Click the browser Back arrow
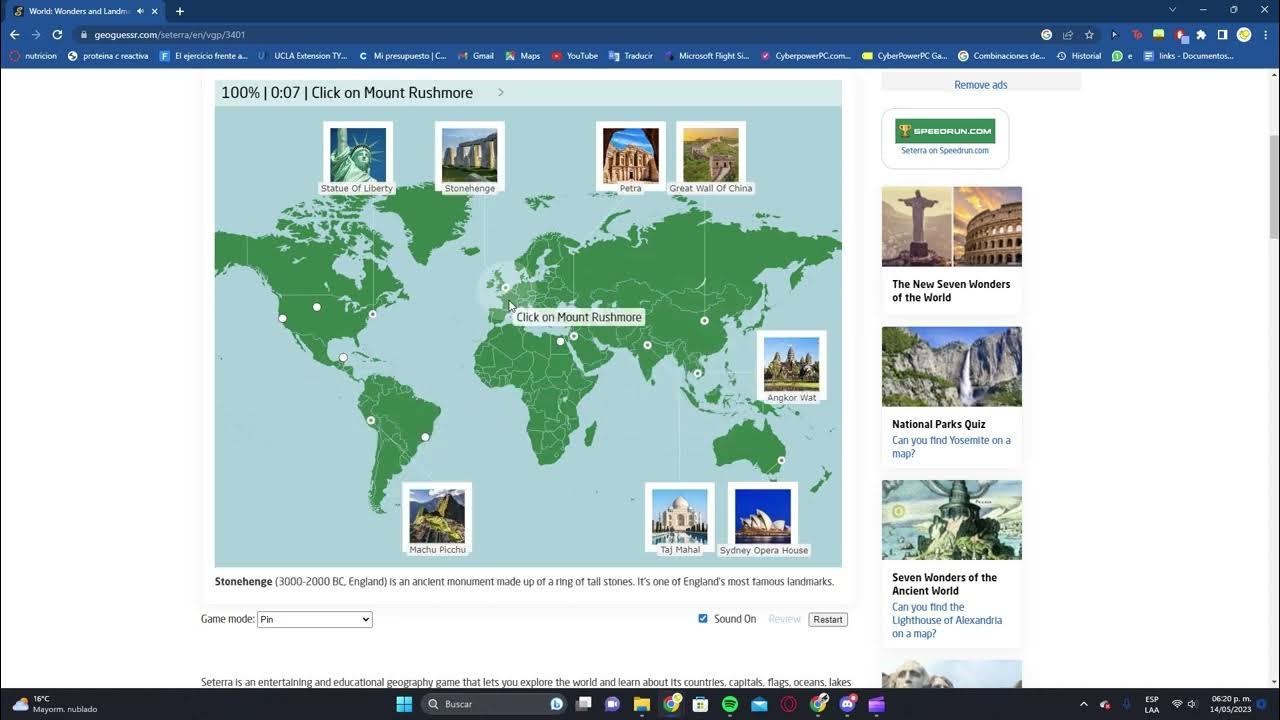 (14, 34)
